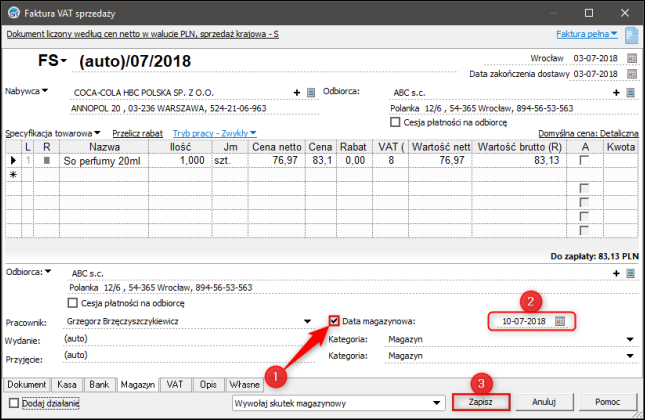Expand Specyfikacja towarowa dropdown
Image resolution: width=645 pixels, height=420 pixels.
click(x=97, y=133)
